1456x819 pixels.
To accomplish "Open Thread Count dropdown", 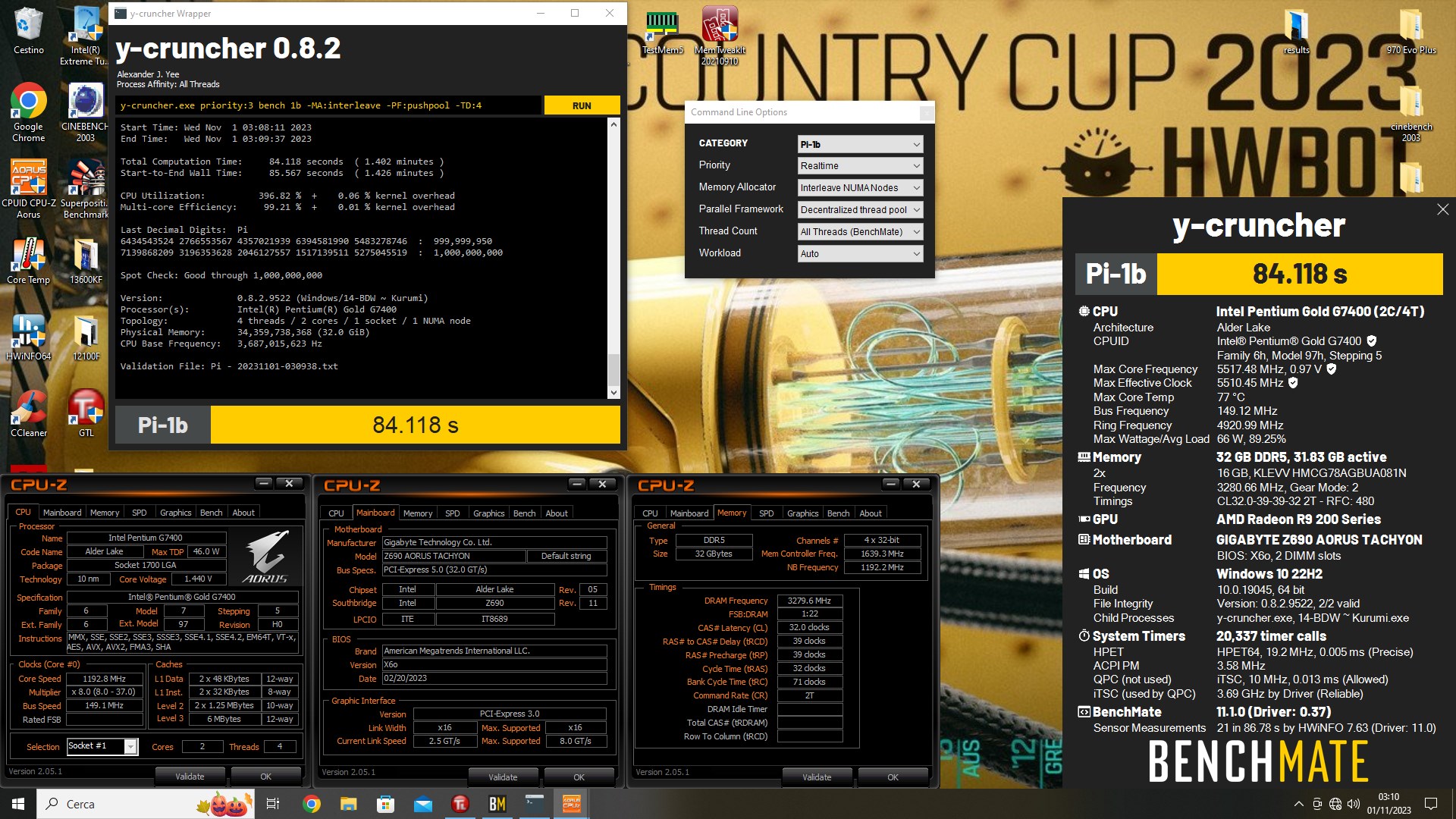I will coord(860,232).
